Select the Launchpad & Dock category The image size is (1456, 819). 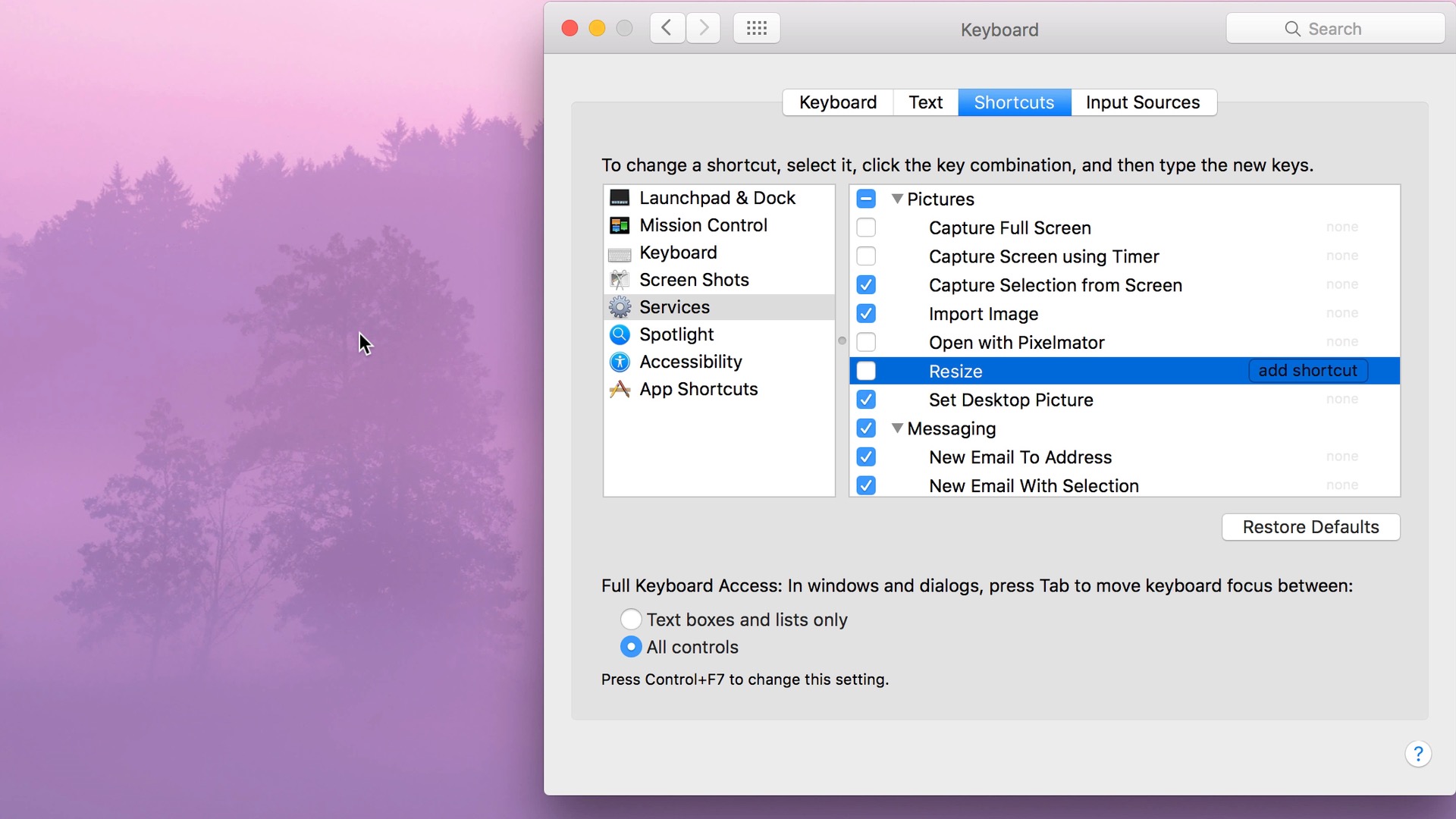[x=717, y=197]
